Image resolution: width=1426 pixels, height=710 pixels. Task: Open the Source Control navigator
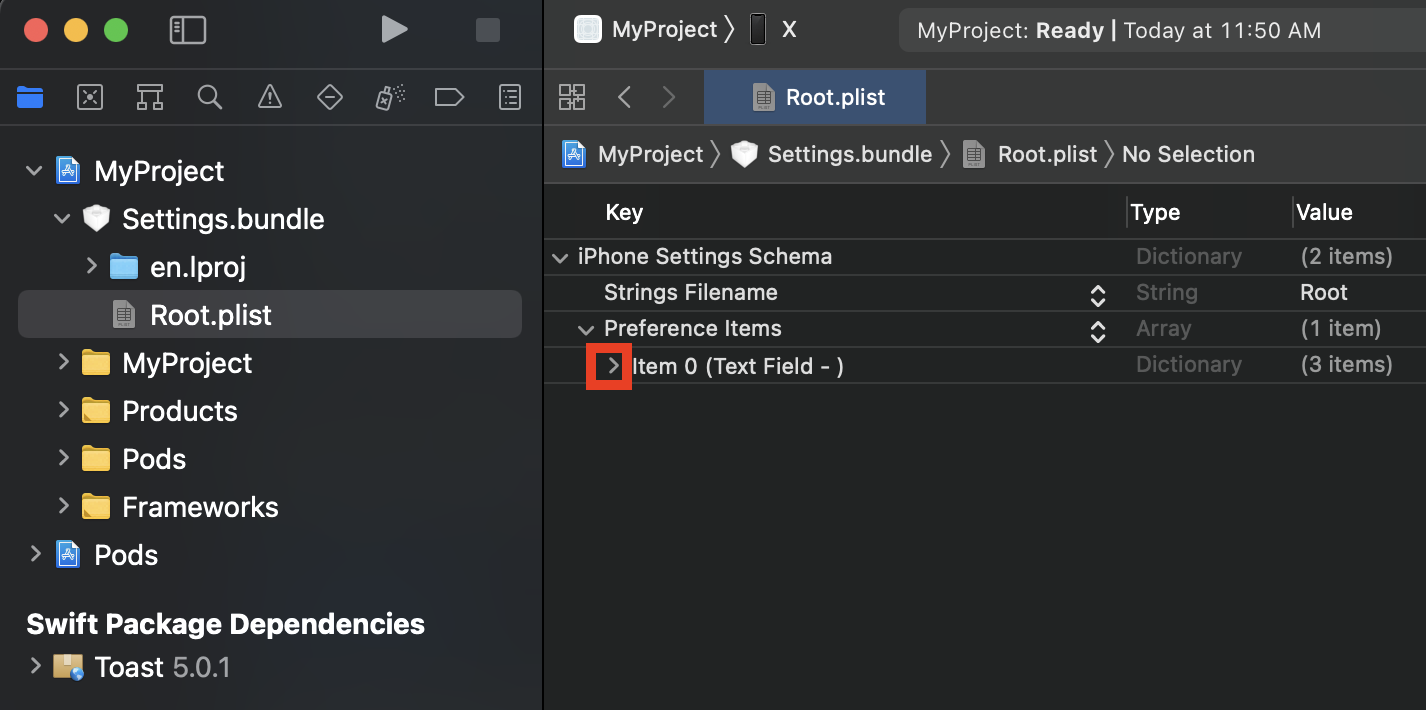click(90, 97)
